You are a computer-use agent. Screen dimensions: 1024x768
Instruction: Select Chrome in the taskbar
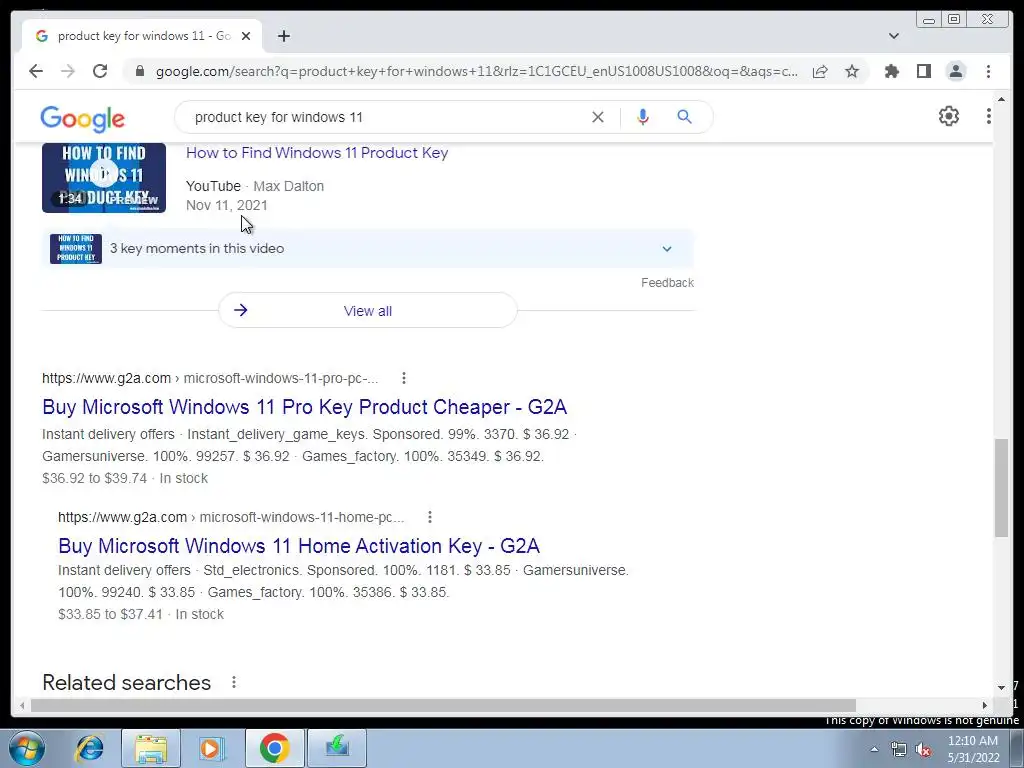coord(274,748)
